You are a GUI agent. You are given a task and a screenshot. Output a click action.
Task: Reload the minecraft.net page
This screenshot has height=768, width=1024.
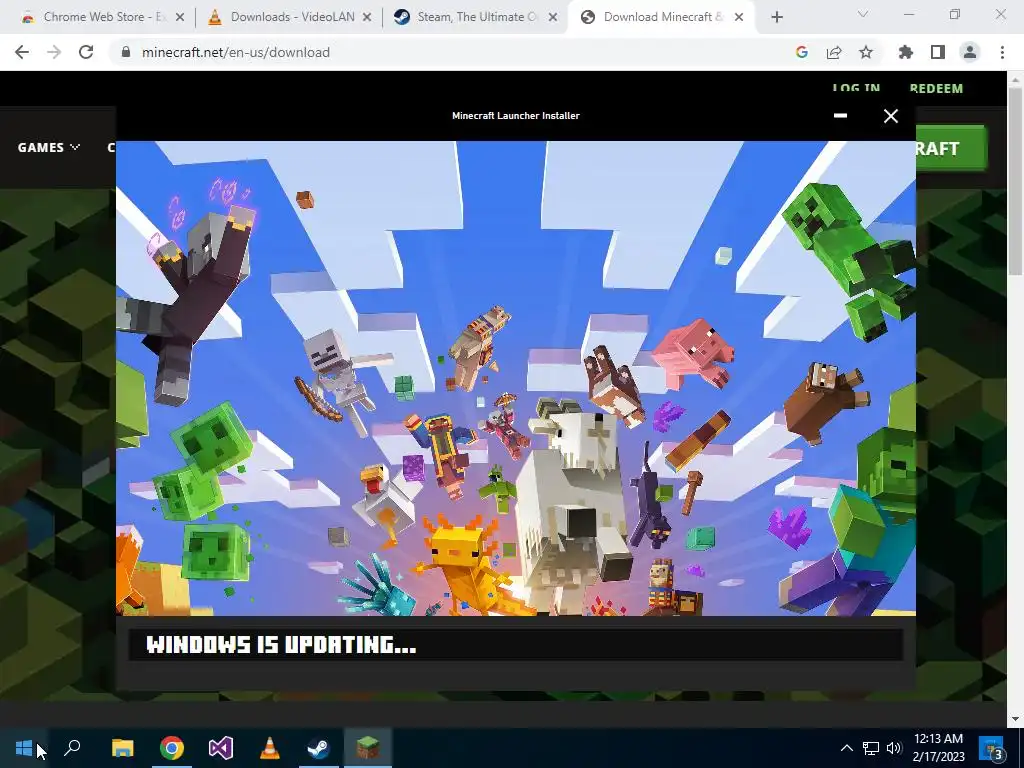pos(86,52)
